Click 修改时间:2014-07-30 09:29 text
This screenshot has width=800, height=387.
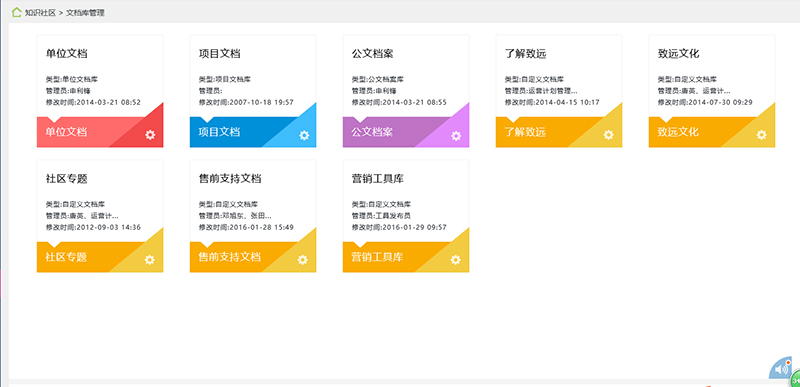point(706,102)
